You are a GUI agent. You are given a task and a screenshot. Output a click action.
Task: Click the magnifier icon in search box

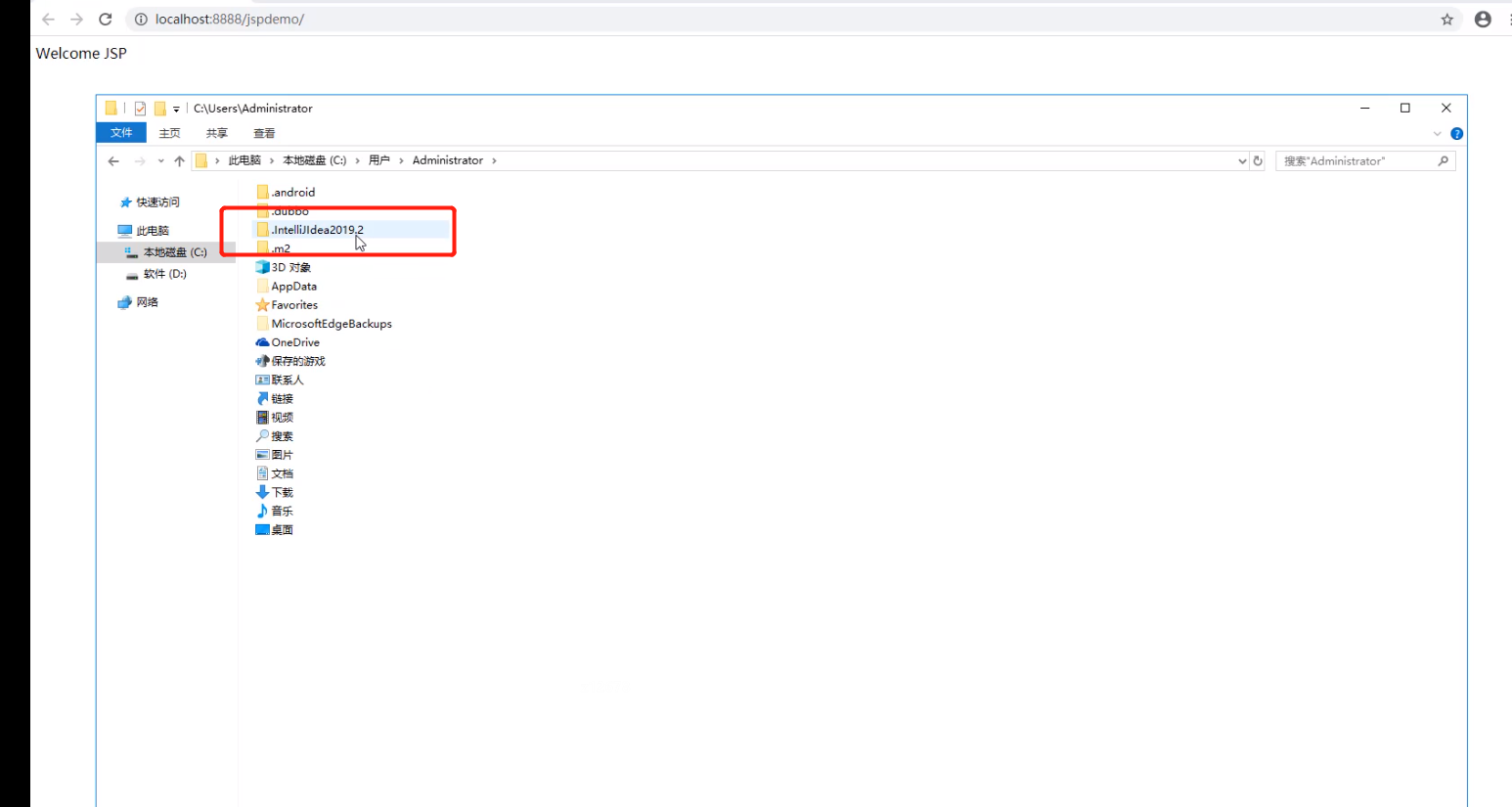[x=1444, y=161]
